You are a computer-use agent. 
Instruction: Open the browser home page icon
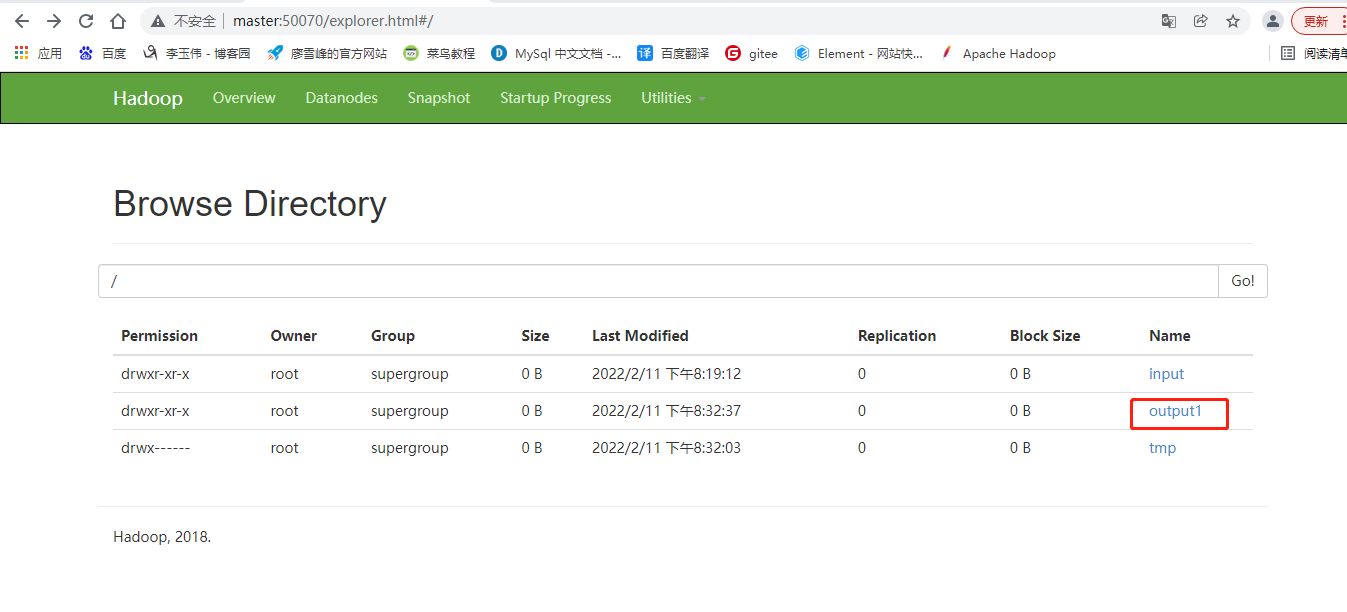(x=118, y=21)
